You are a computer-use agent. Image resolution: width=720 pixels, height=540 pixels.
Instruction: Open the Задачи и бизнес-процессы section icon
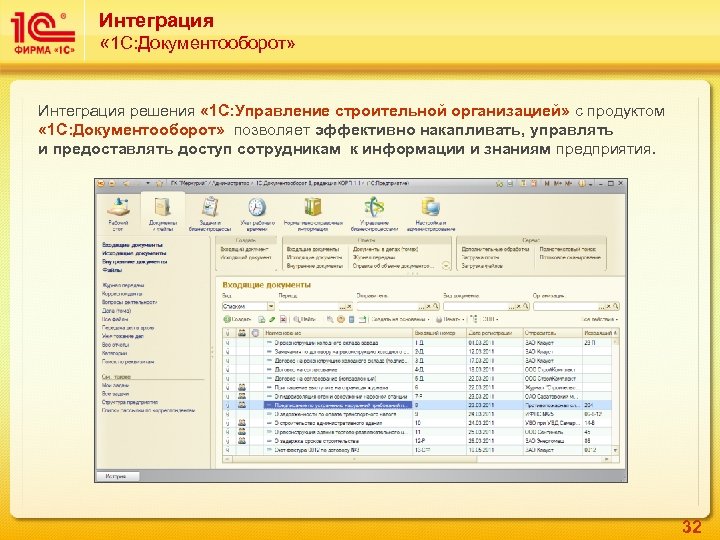(210, 207)
